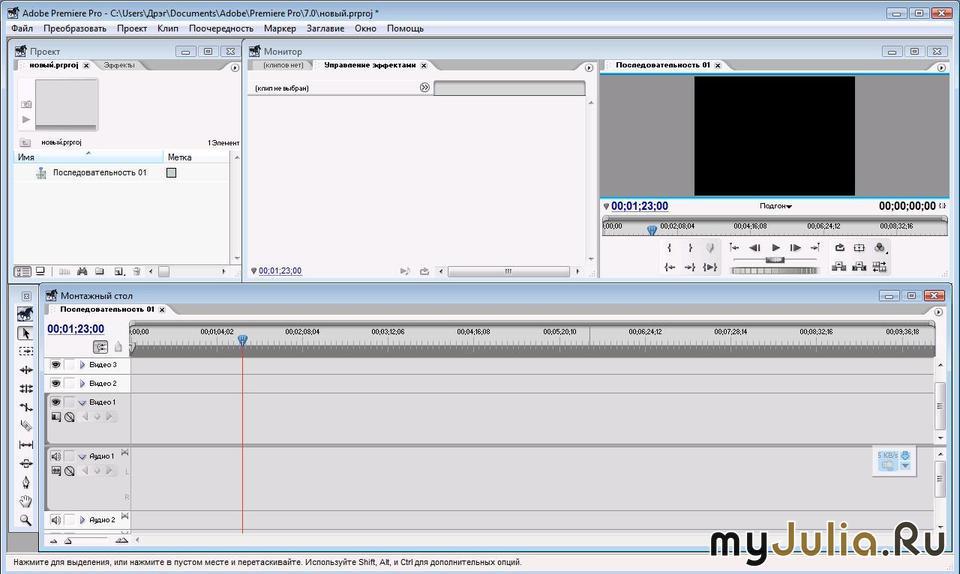Play In to Out in program monitor

tap(710, 267)
